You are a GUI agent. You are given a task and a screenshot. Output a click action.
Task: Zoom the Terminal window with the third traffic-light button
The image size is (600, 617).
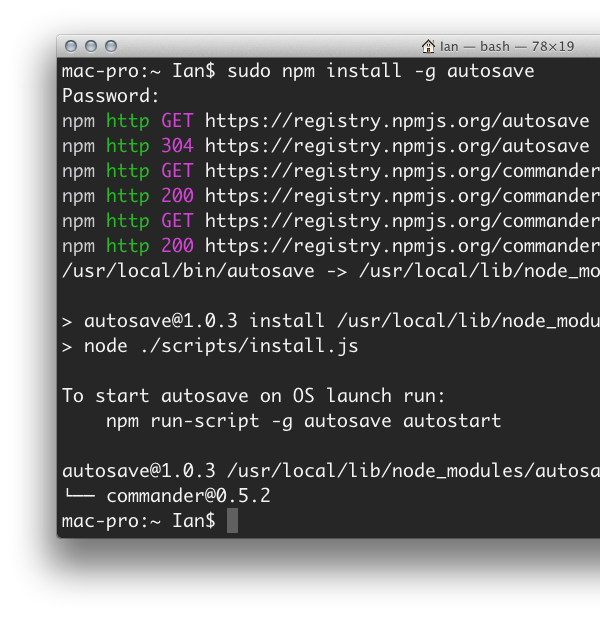(111, 46)
